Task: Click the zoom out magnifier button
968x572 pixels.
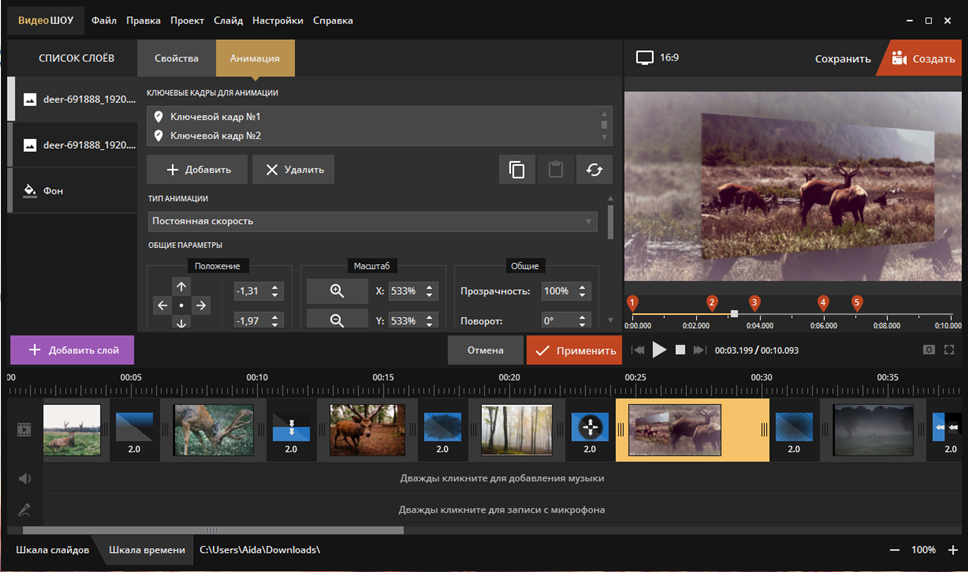Action: click(x=337, y=321)
